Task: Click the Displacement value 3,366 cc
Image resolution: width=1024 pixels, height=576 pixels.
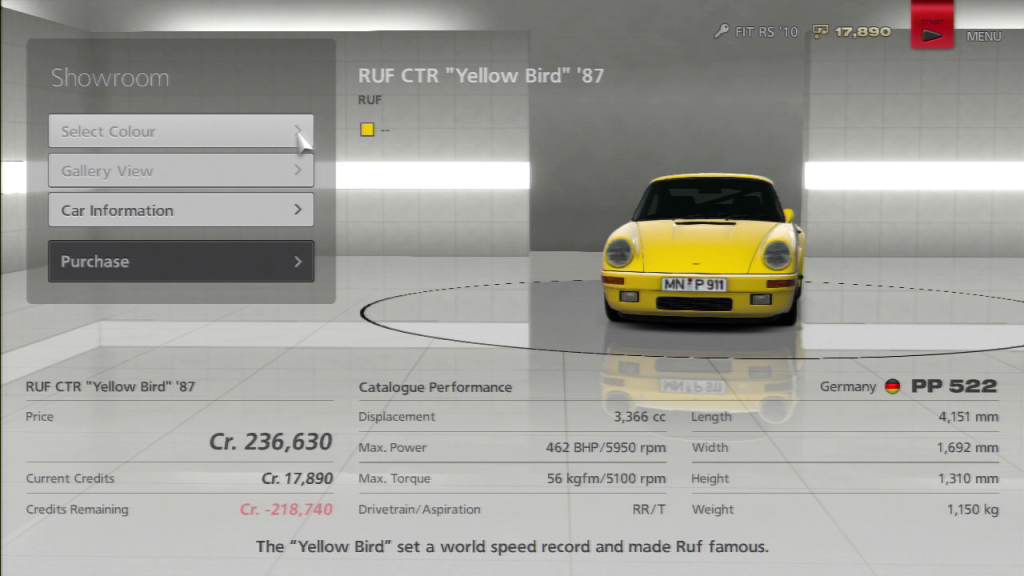Action: click(639, 417)
